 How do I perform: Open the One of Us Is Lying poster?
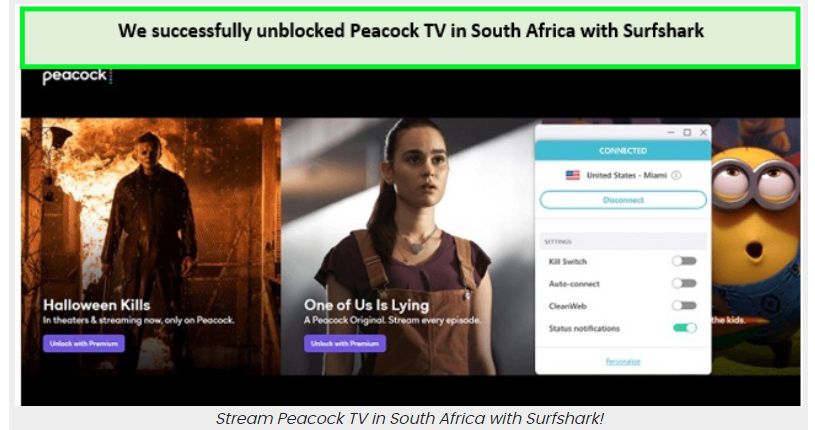(x=408, y=246)
